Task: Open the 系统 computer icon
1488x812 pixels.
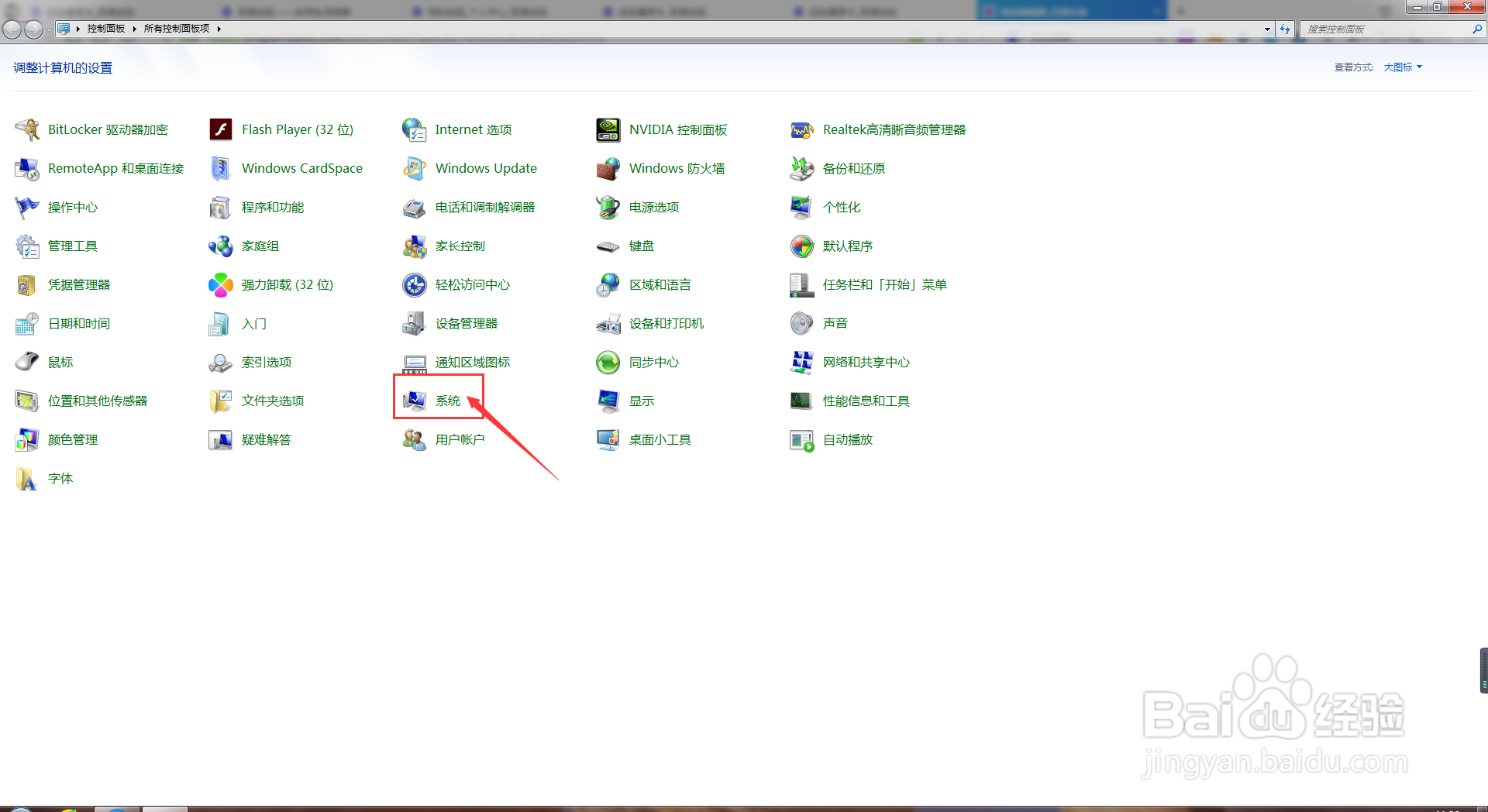Action: 415,401
